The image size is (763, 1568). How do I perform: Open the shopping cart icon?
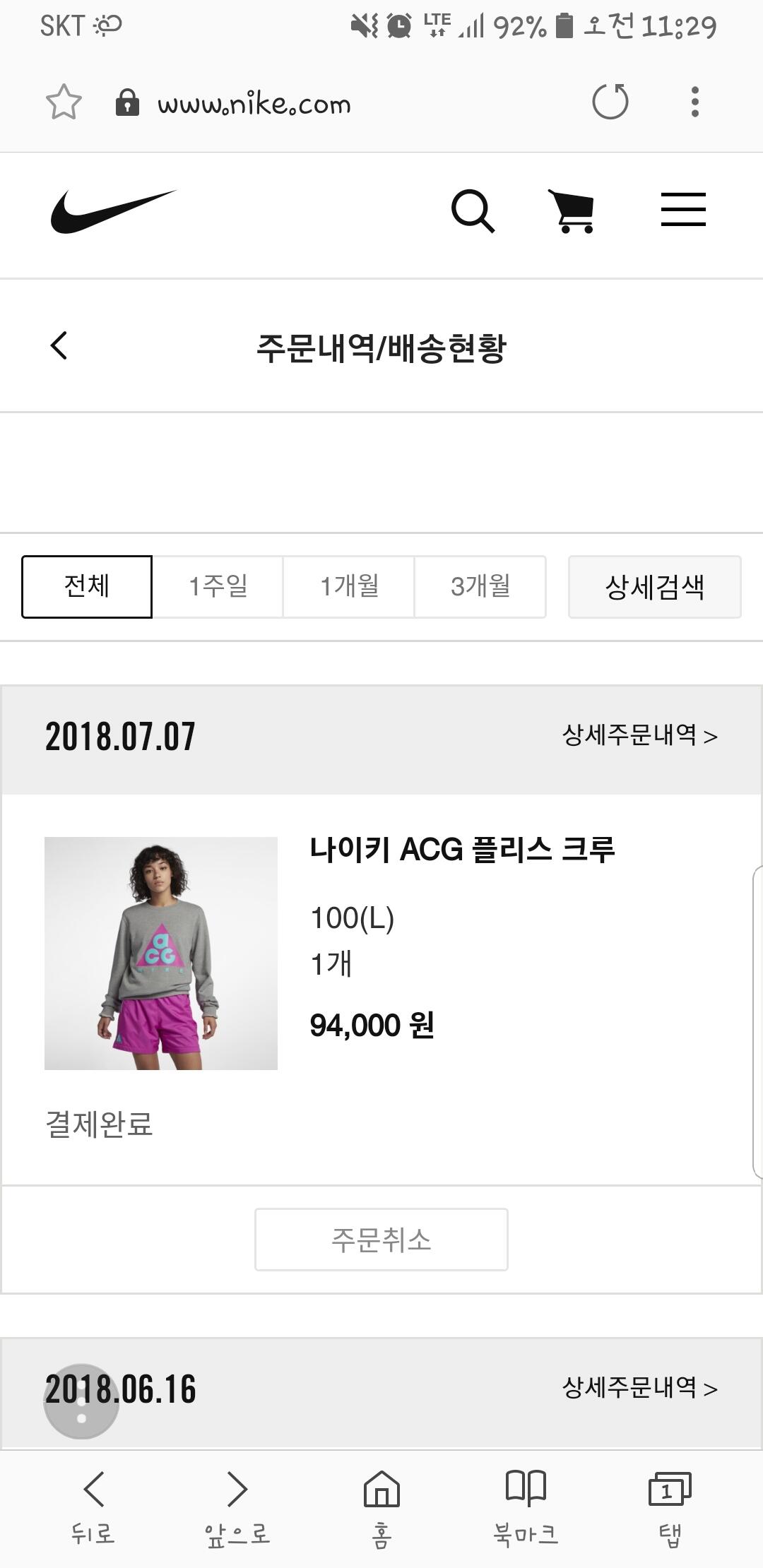click(572, 210)
